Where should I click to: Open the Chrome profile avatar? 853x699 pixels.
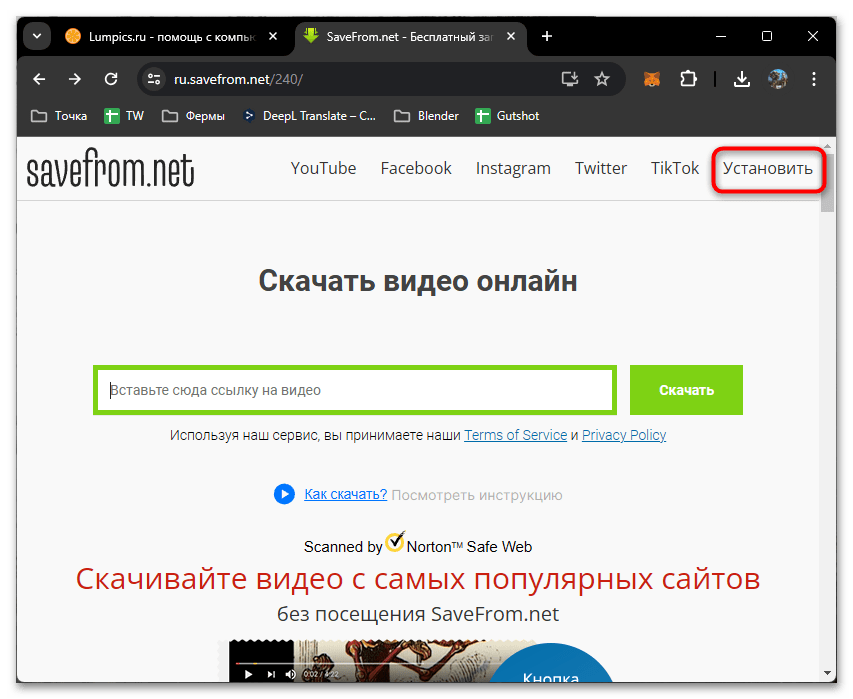tap(778, 78)
